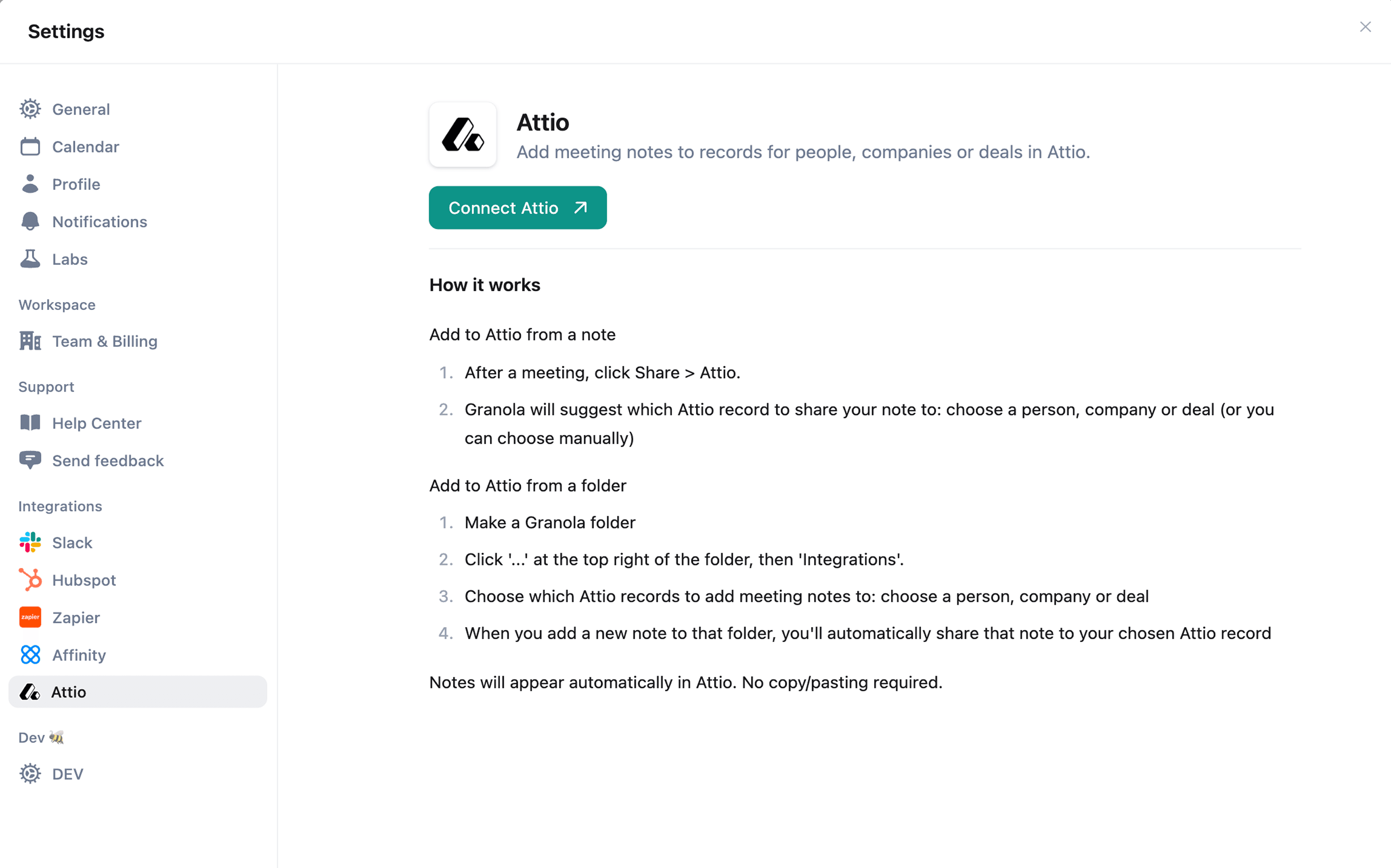Click the Send feedback speech bubble icon
The height and width of the screenshot is (868, 1391).
[30, 460]
